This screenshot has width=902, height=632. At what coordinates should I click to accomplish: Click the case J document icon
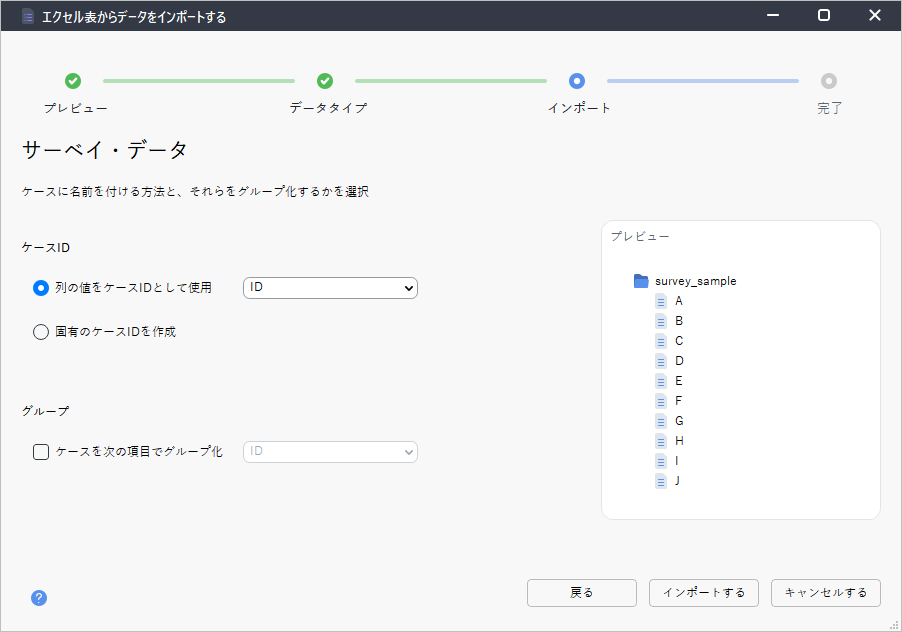point(661,481)
